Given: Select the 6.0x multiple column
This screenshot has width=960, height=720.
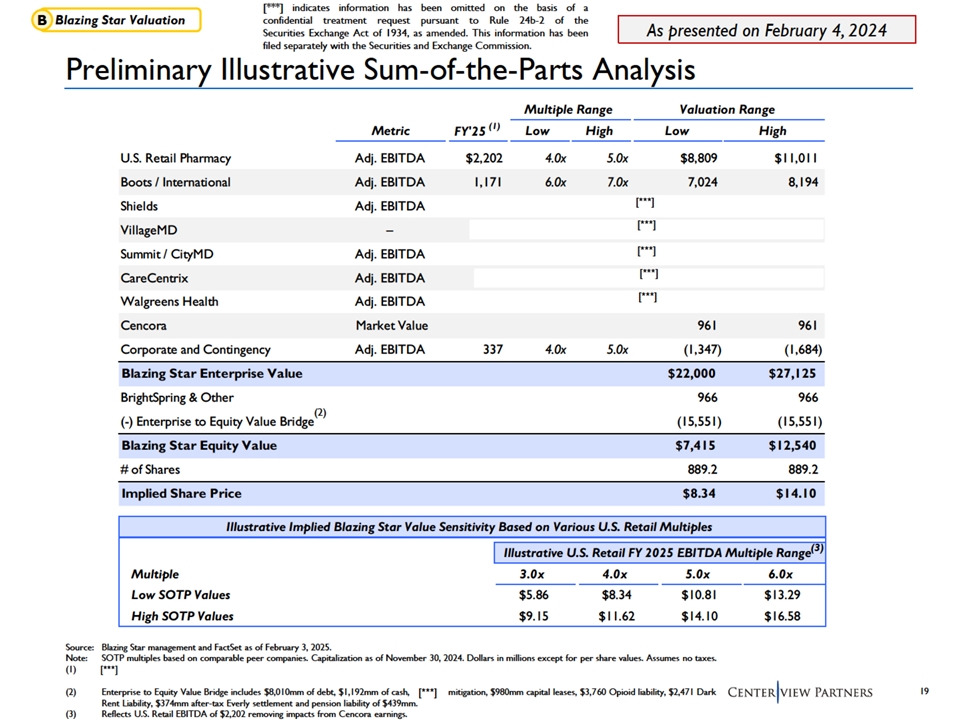Looking at the screenshot, I should (781, 574).
